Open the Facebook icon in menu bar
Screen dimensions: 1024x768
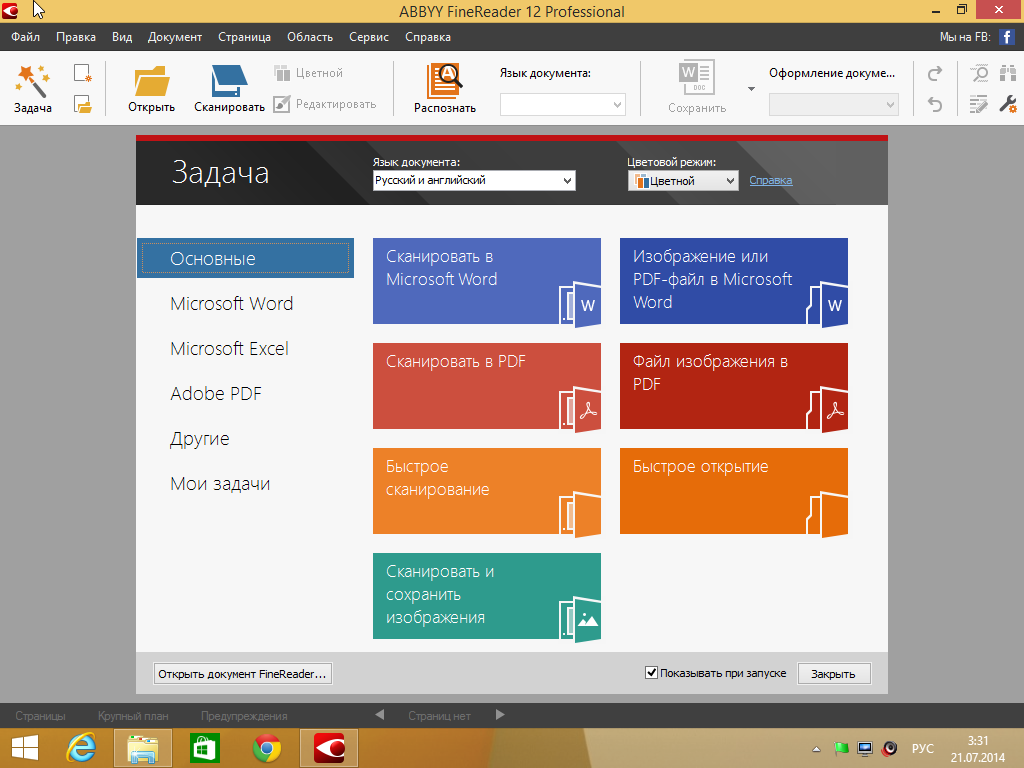[1006, 37]
